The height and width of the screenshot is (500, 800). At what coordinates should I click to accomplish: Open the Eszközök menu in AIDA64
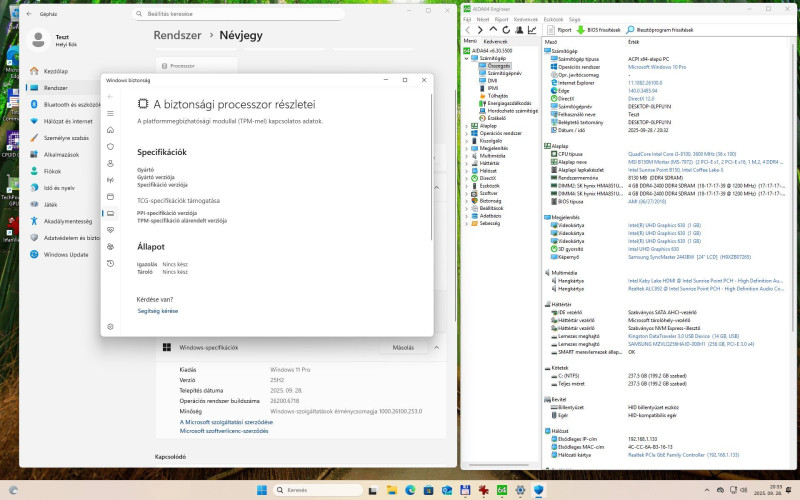click(553, 19)
